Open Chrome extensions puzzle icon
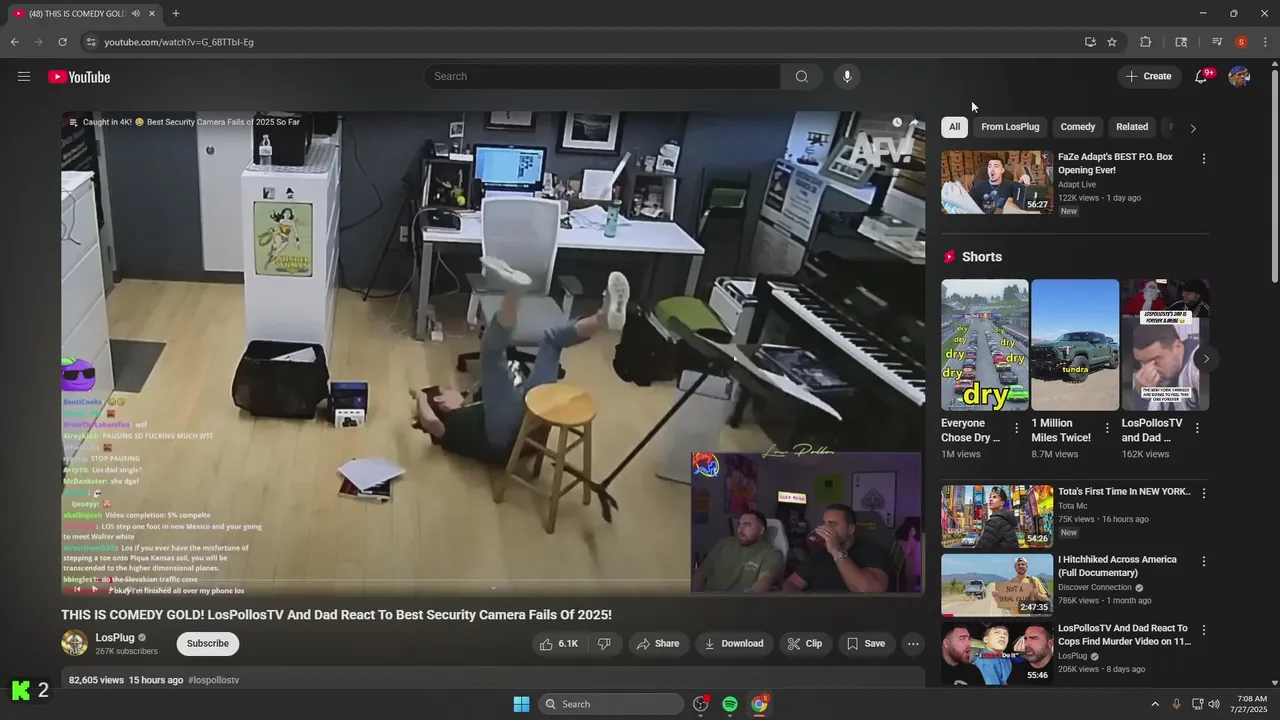 [x=1146, y=42]
